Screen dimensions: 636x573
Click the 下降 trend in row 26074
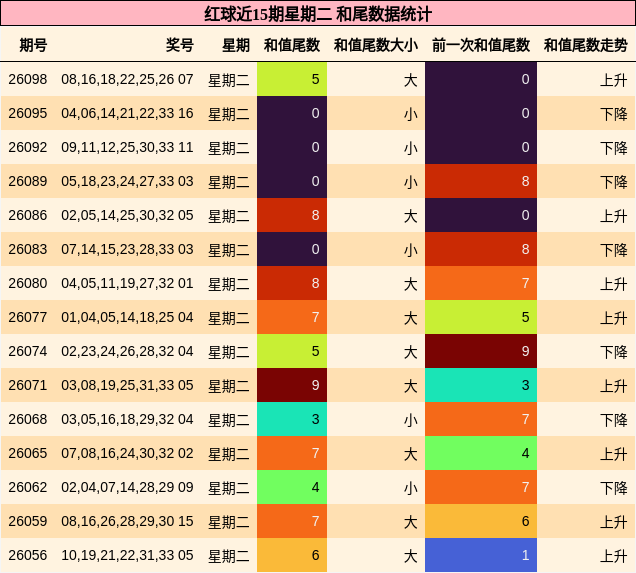click(614, 352)
